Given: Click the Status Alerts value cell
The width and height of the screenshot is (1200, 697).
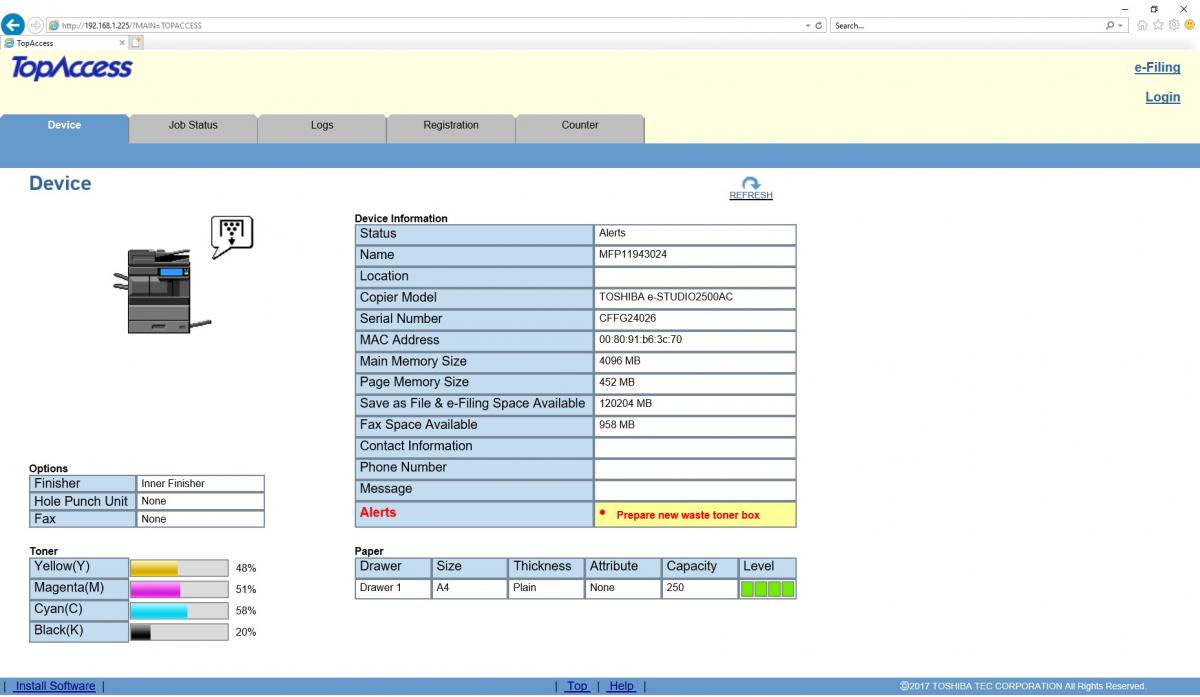Looking at the screenshot, I should [x=695, y=234].
